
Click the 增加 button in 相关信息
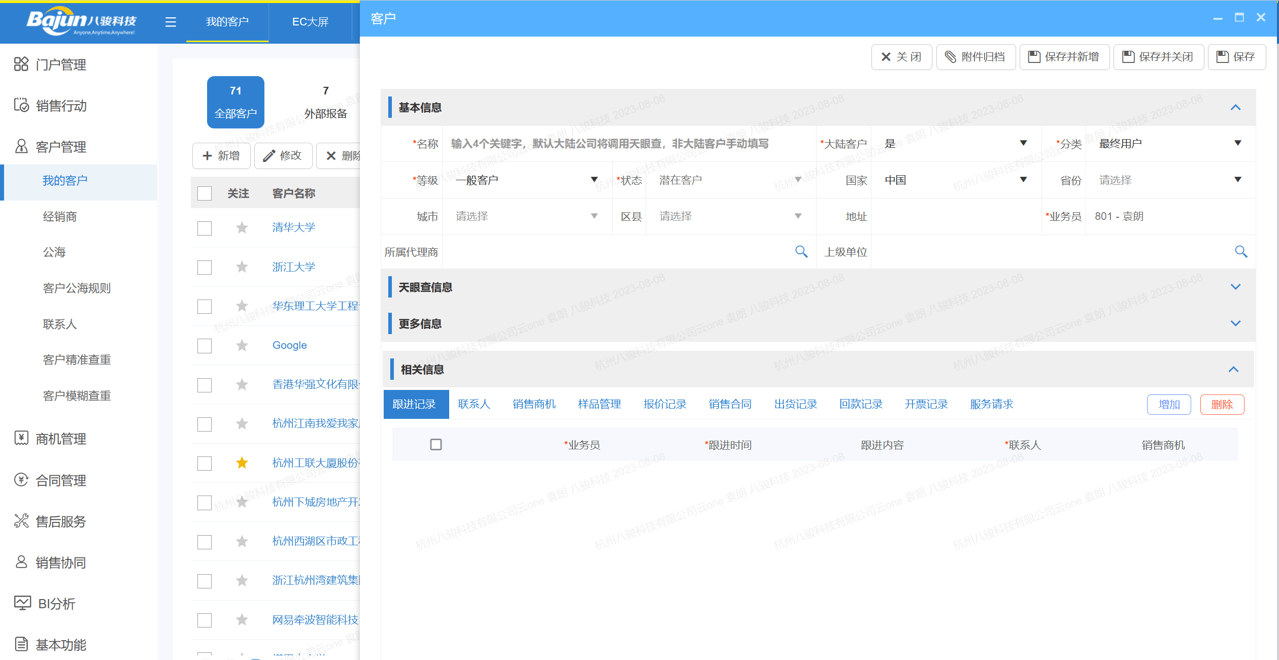point(1168,405)
